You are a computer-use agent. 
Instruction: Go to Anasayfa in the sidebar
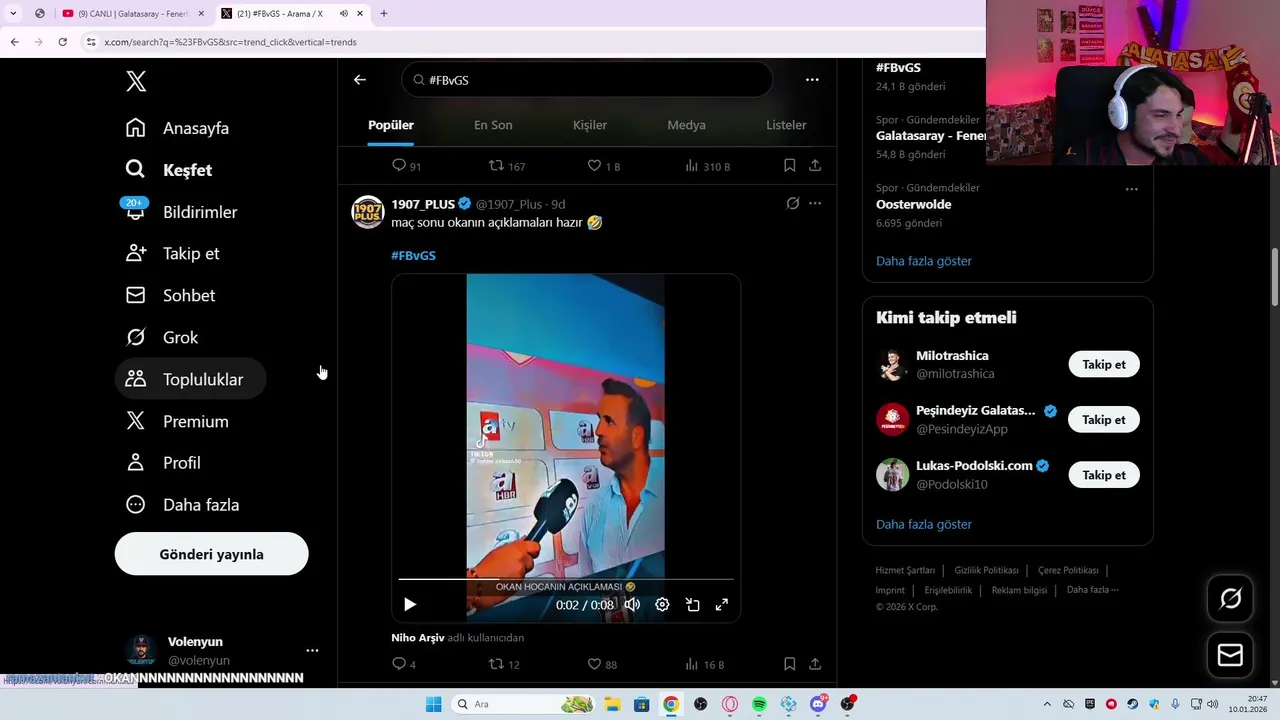[177, 128]
